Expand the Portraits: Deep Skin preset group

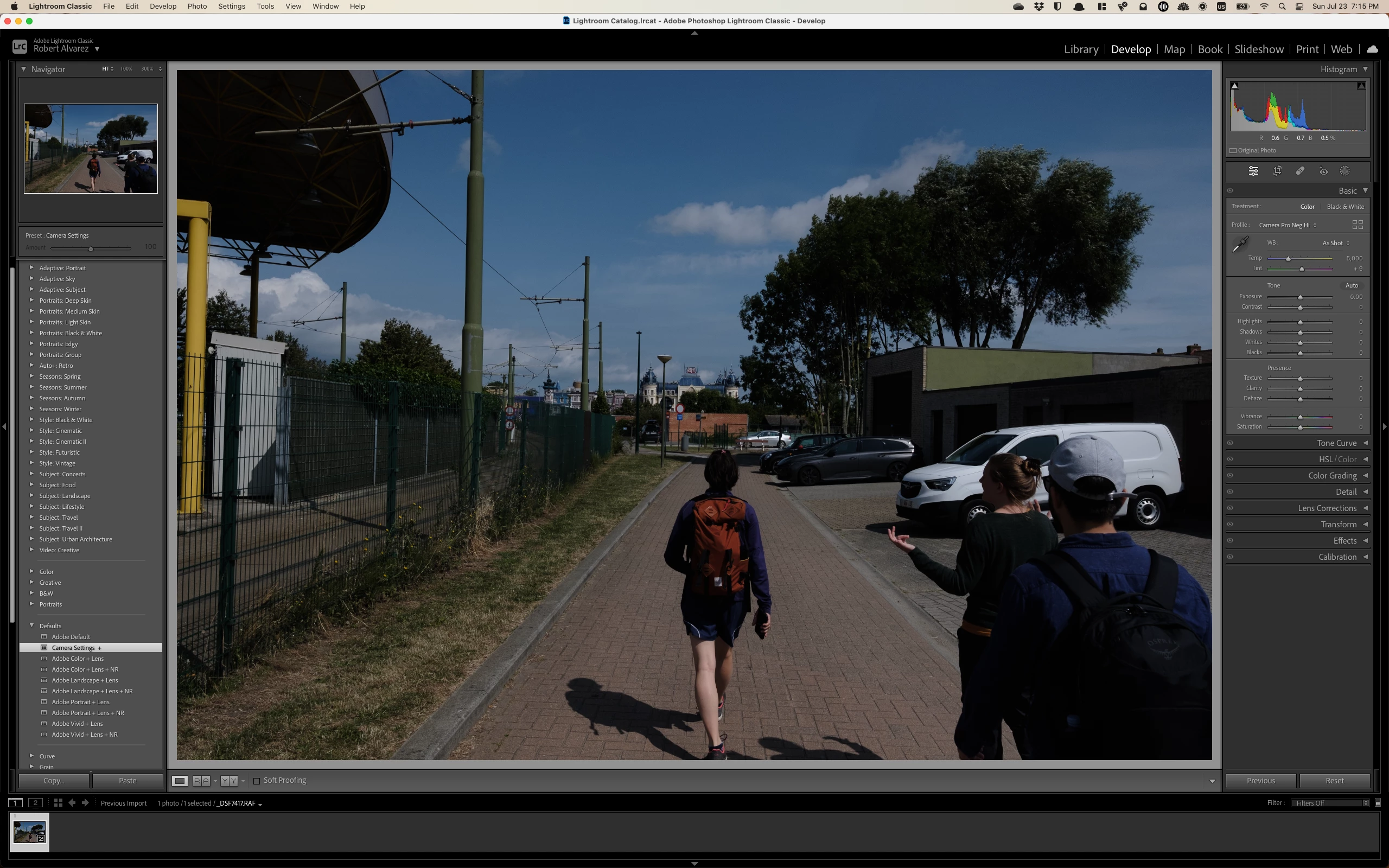click(31, 300)
